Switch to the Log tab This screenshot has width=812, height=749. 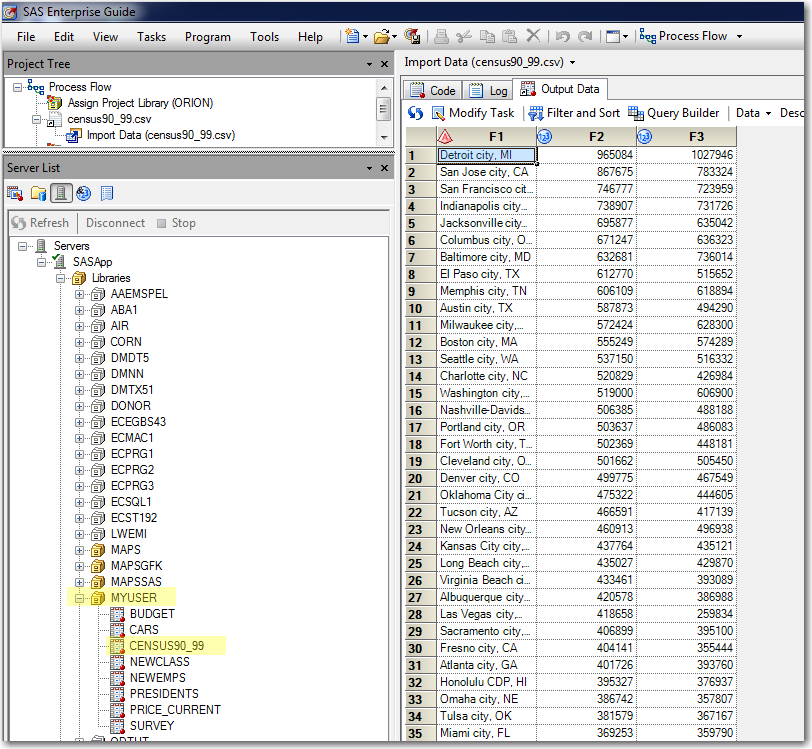pos(488,90)
